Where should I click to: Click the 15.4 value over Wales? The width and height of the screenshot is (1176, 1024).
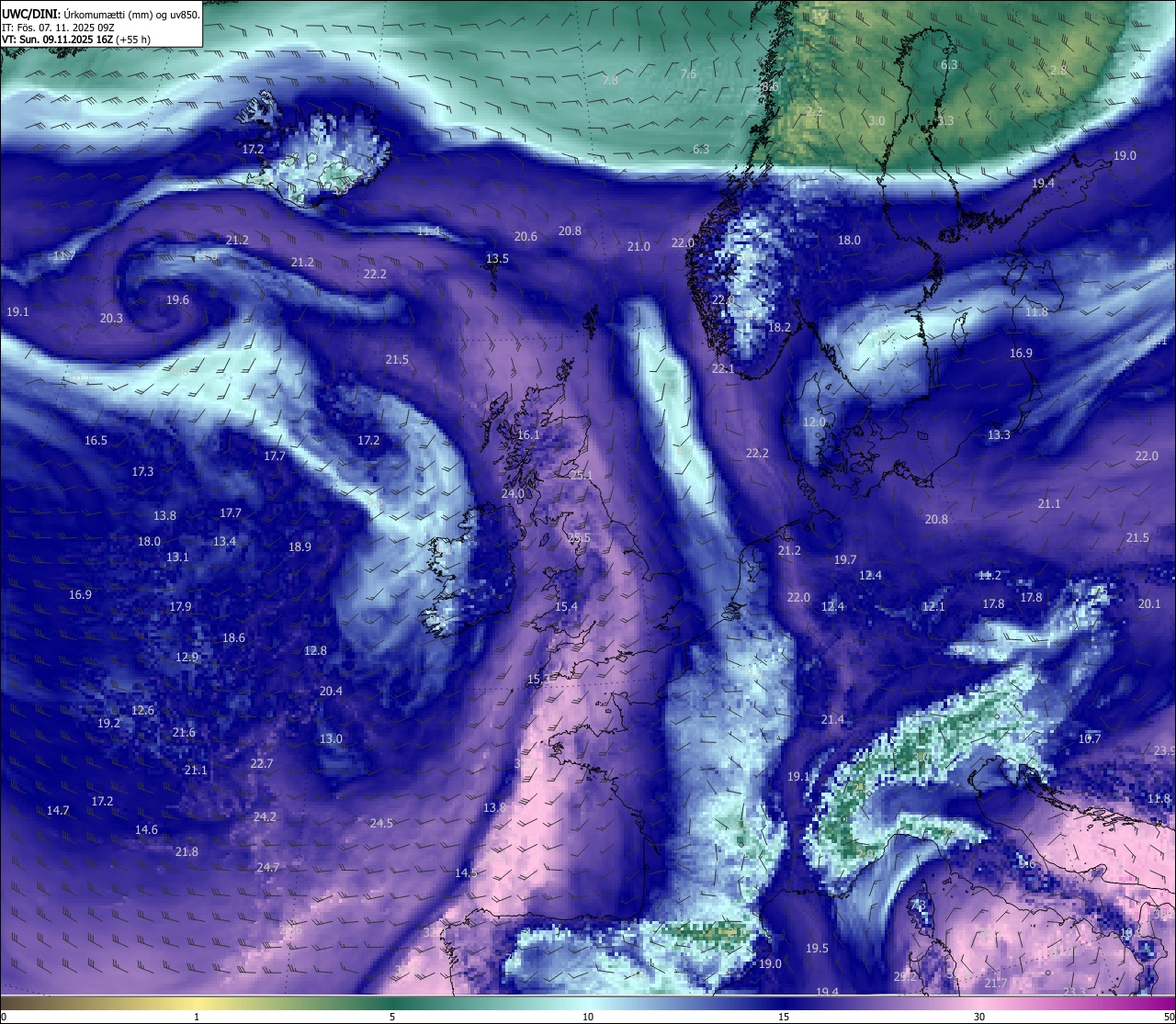[x=566, y=607]
